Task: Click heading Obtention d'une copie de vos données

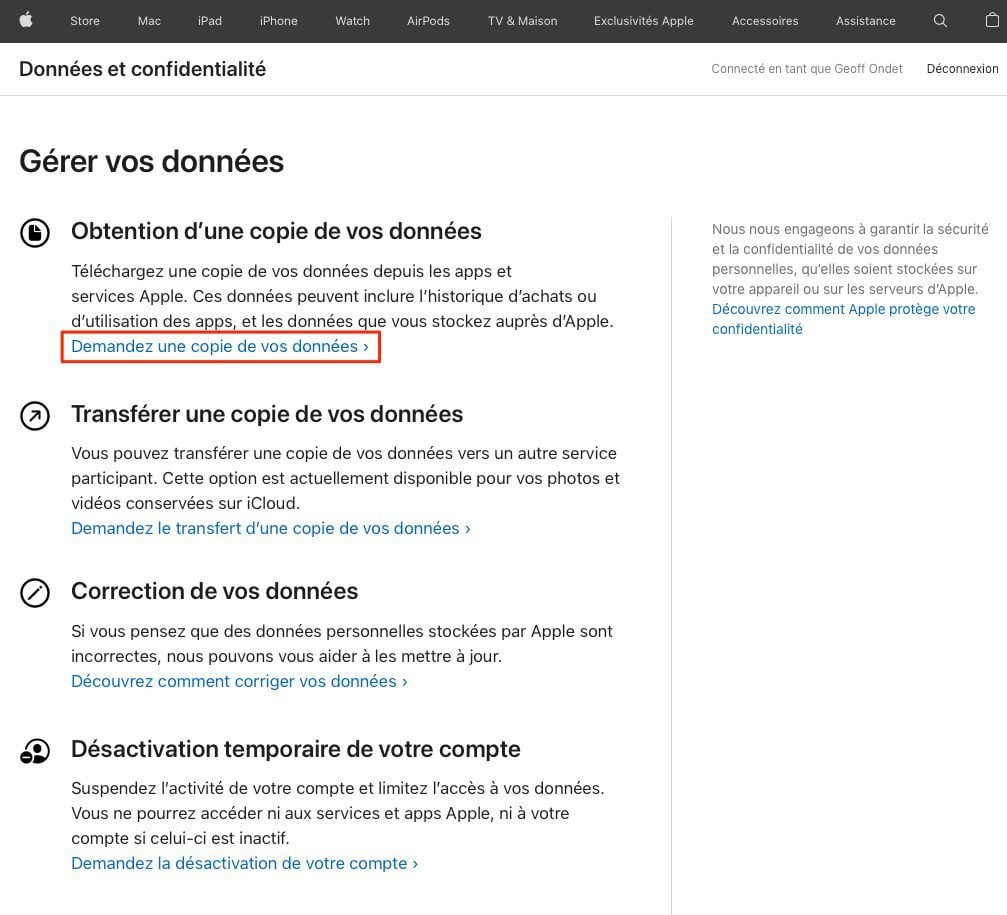Action: [x=276, y=231]
